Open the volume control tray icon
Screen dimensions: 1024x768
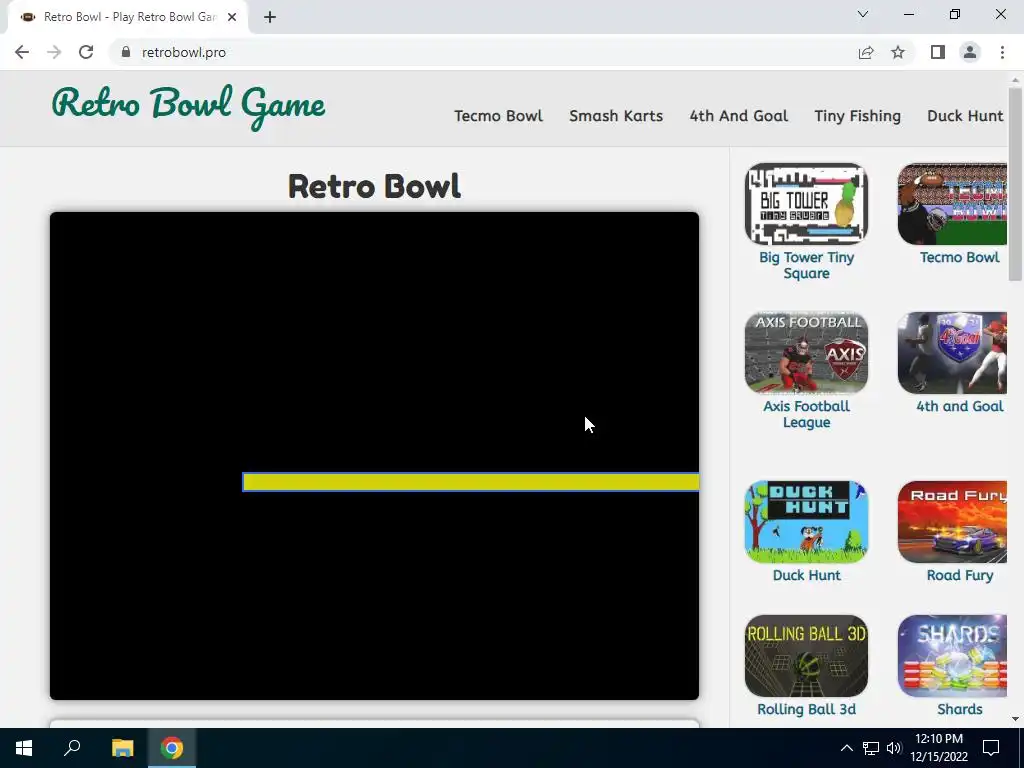[x=894, y=748]
